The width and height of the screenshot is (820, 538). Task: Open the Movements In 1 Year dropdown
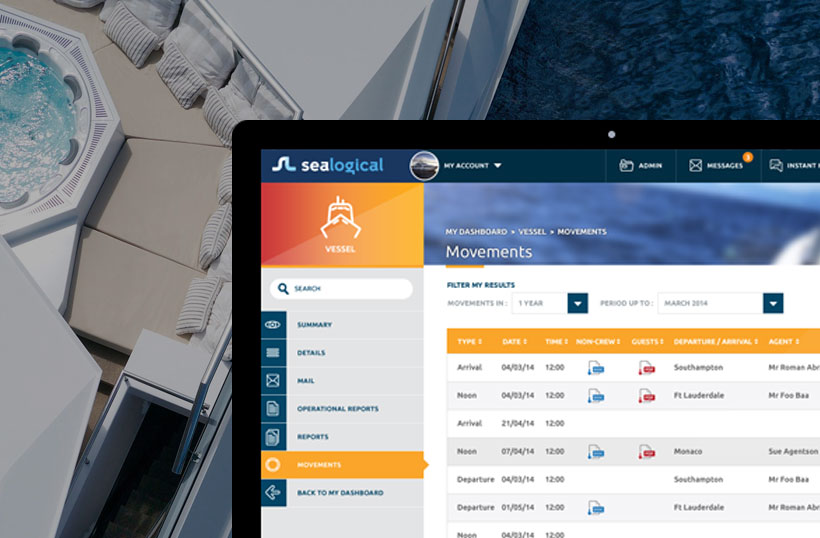coord(550,303)
